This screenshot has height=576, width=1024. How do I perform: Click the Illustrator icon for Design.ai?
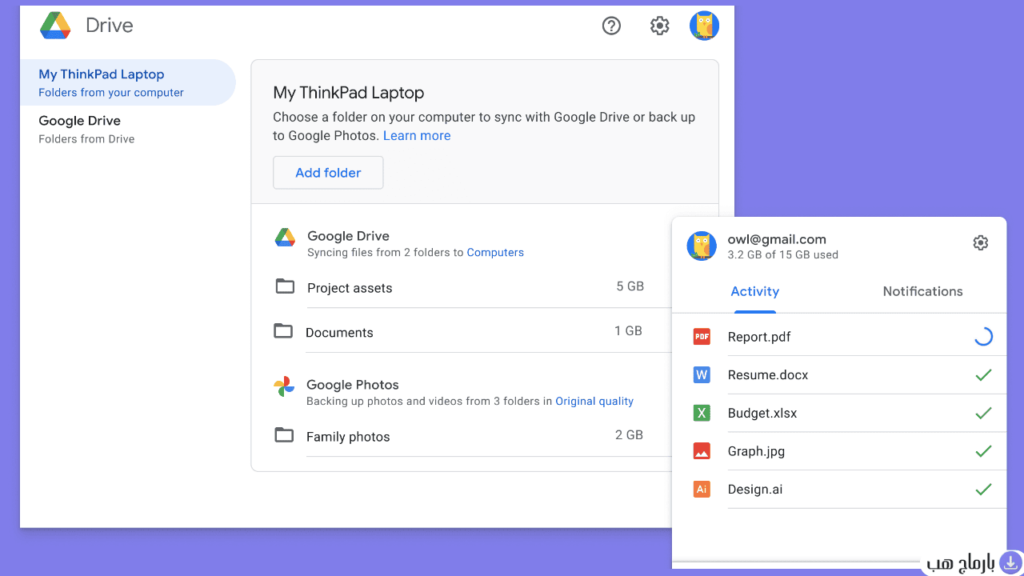tap(701, 489)
